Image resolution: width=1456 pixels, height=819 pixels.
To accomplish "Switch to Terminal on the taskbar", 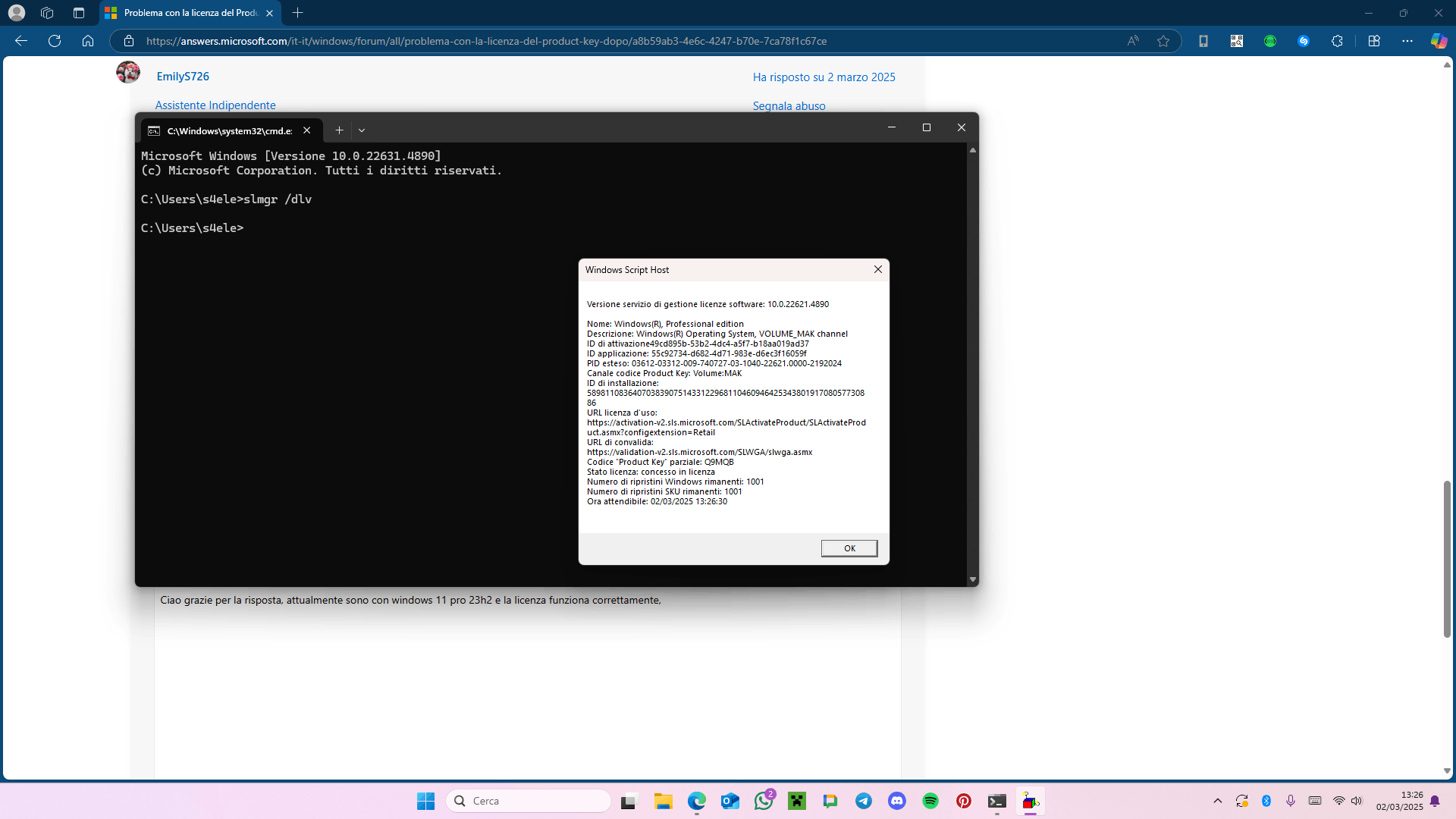I will click(997, 801).
